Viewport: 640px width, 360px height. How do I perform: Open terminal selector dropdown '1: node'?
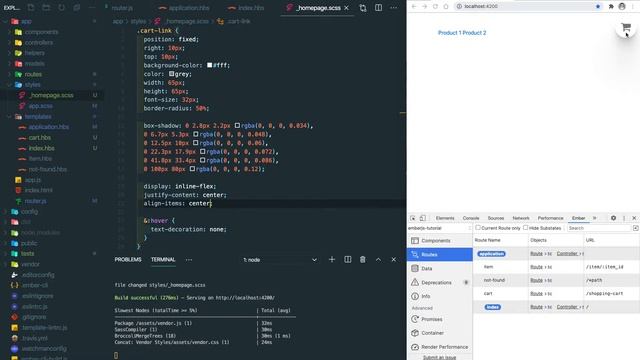[280, 260]
